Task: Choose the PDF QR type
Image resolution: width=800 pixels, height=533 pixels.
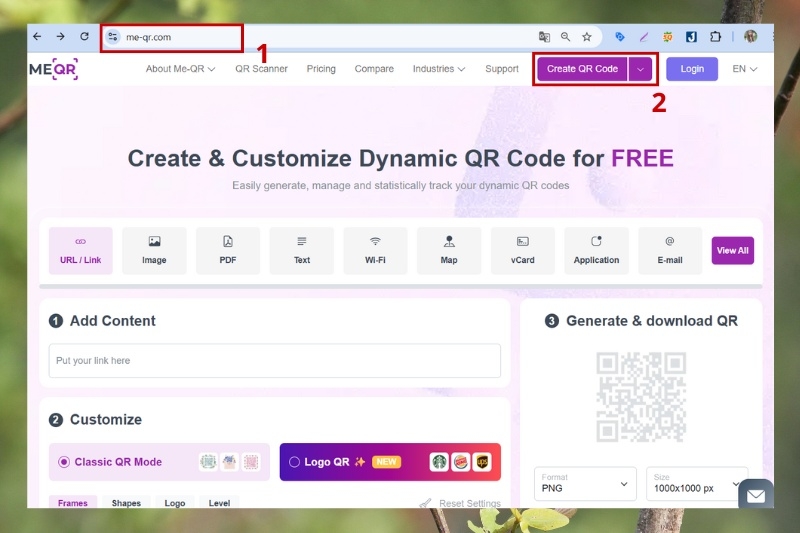Action: pyautogui.click(x=228, y=250)
